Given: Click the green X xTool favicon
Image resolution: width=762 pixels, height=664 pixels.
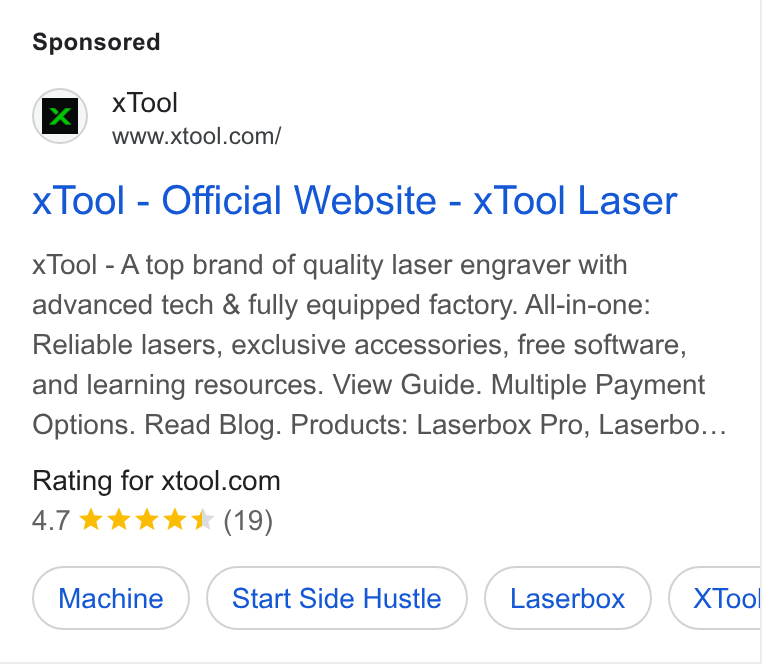Looking at the screenshot, I should pyautogui.click(x=60, y=116).
